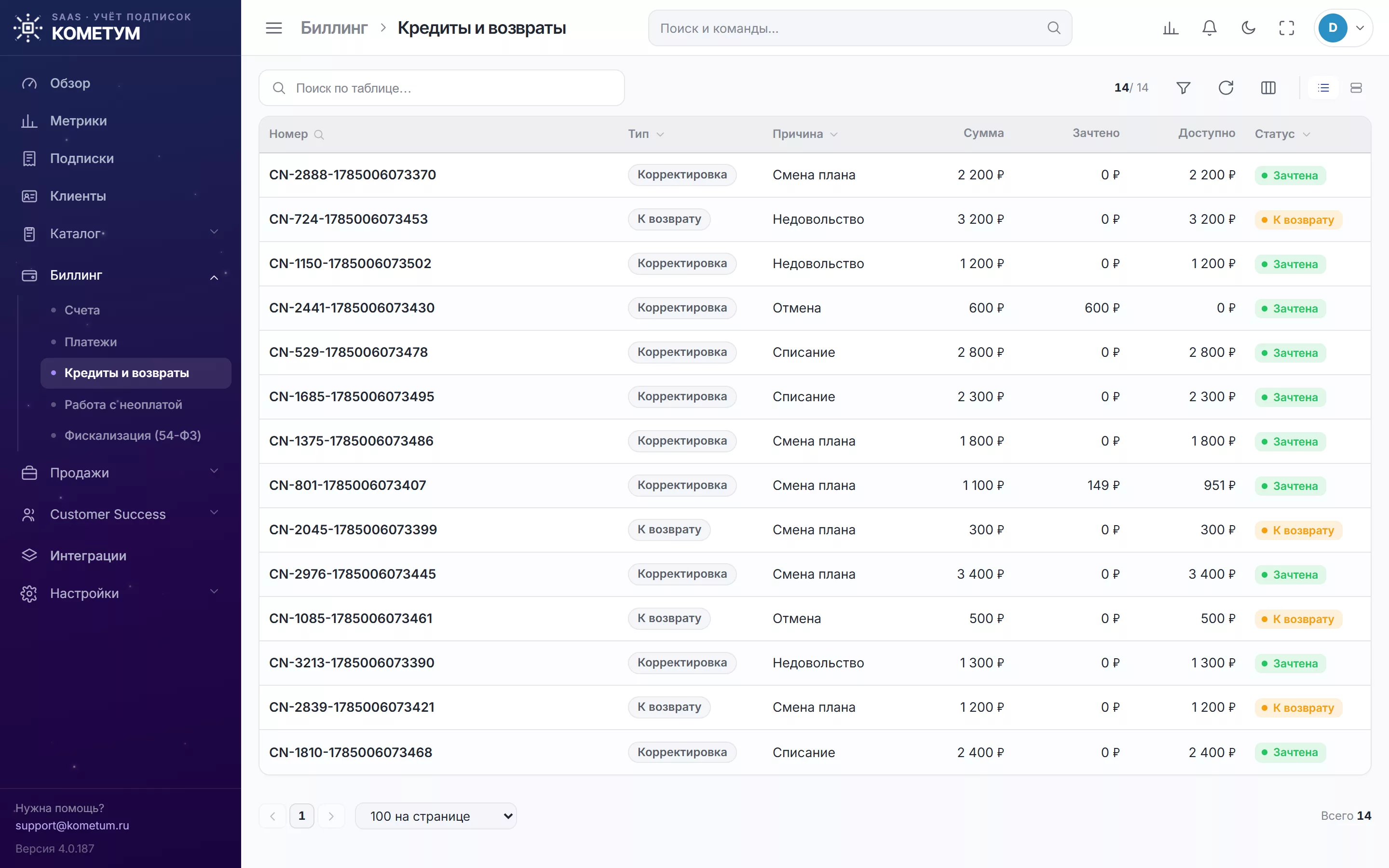Collapse sidebar with hamburger icon
The width and height of the screenshot is (1389, 868).
[x=274, y=28]
